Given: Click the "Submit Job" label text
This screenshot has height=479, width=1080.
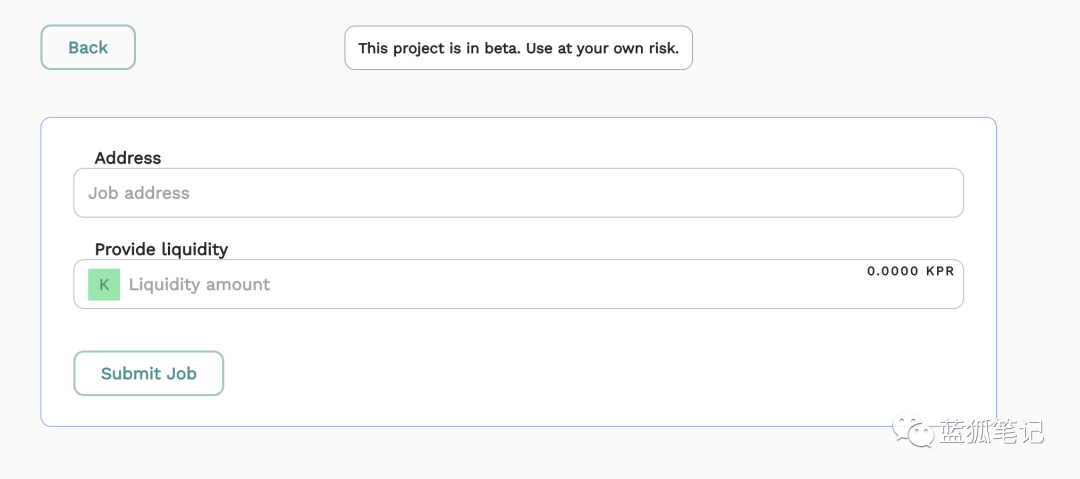Looking at the screenshot, I should [149, 374].
